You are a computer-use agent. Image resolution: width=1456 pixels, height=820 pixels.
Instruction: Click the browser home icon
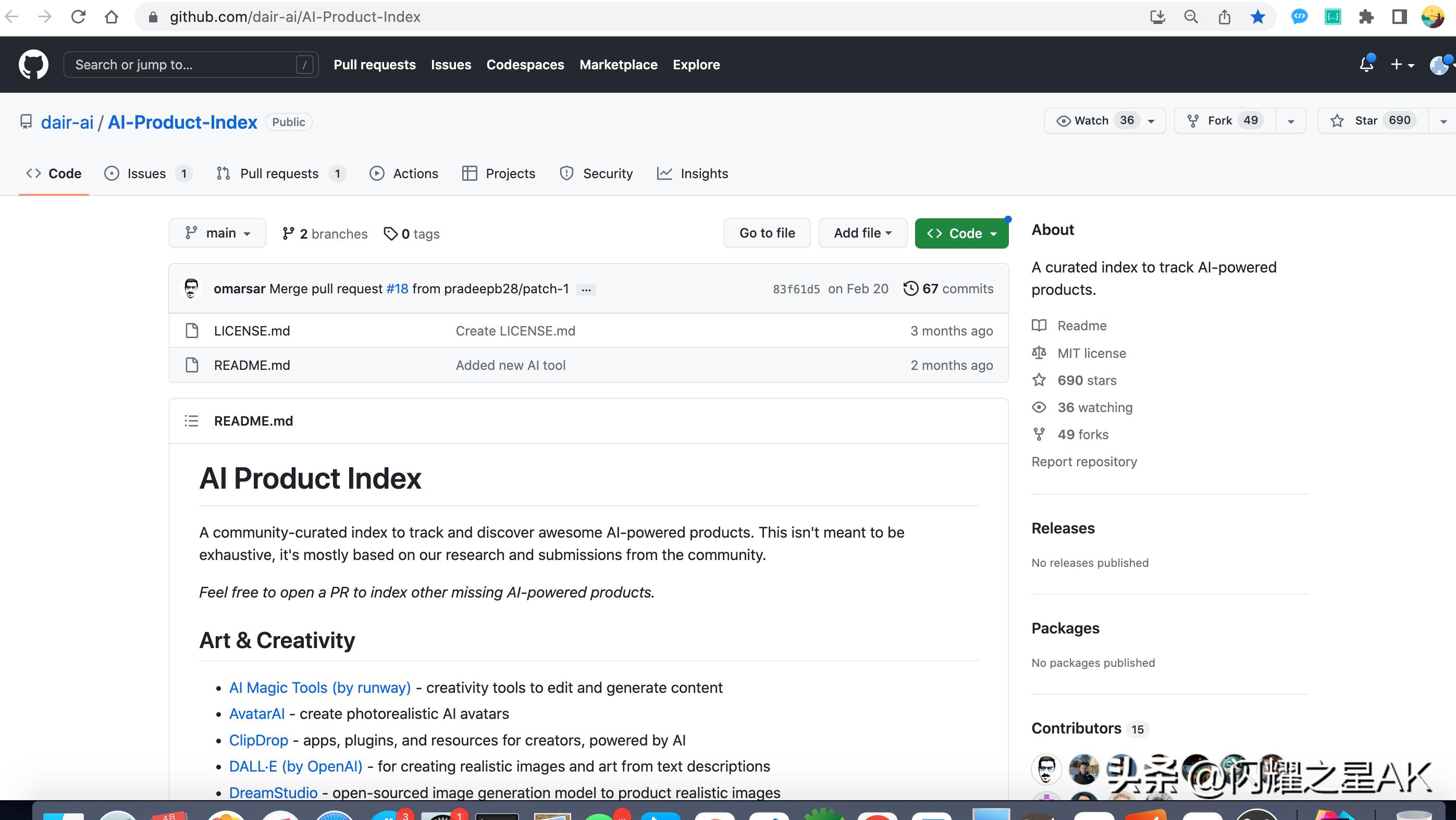point(112,17)
